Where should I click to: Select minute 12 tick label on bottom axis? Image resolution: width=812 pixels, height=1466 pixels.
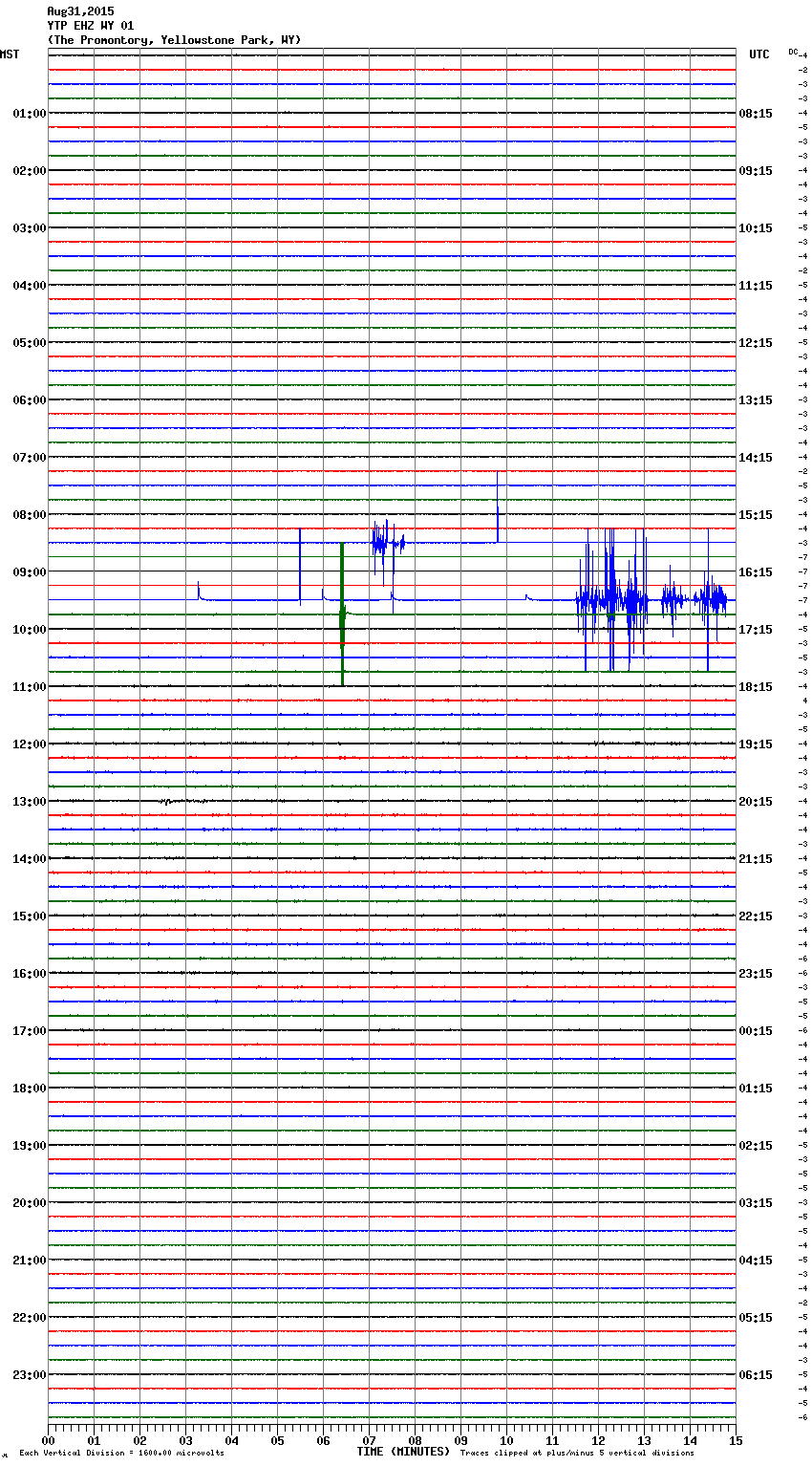pyautogui.click(x=598, y=1440)
